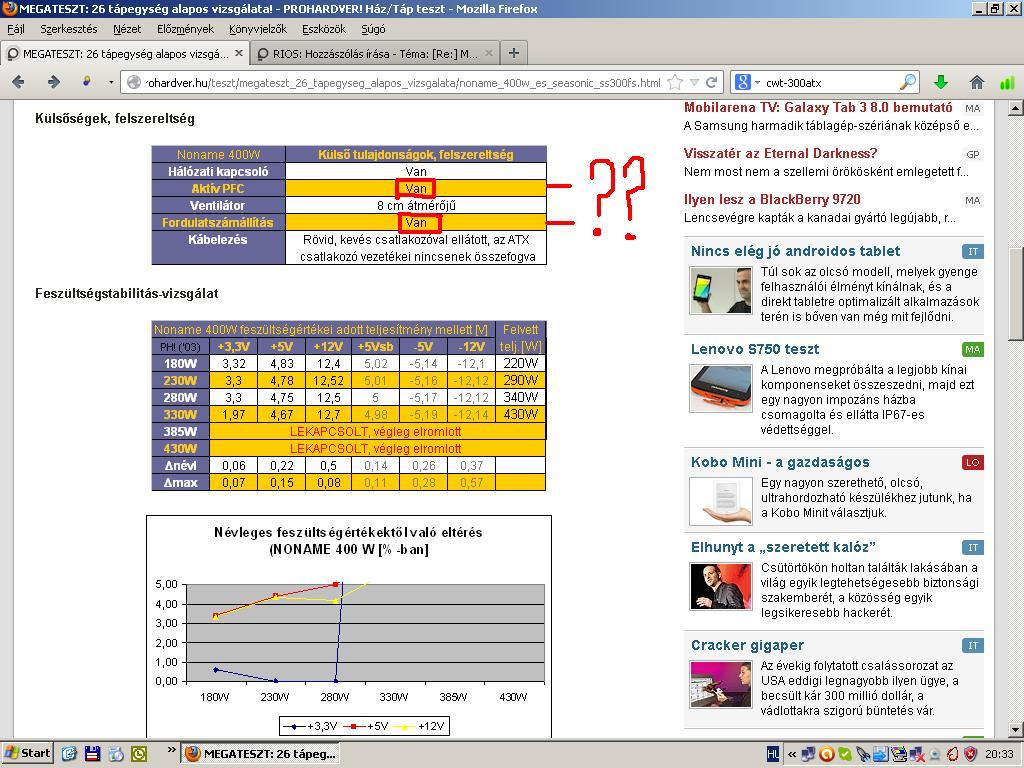Open a new tab with plus button
Viewport: 1024px width, 768px height.
pyautogui.click(x=514, y=53)
